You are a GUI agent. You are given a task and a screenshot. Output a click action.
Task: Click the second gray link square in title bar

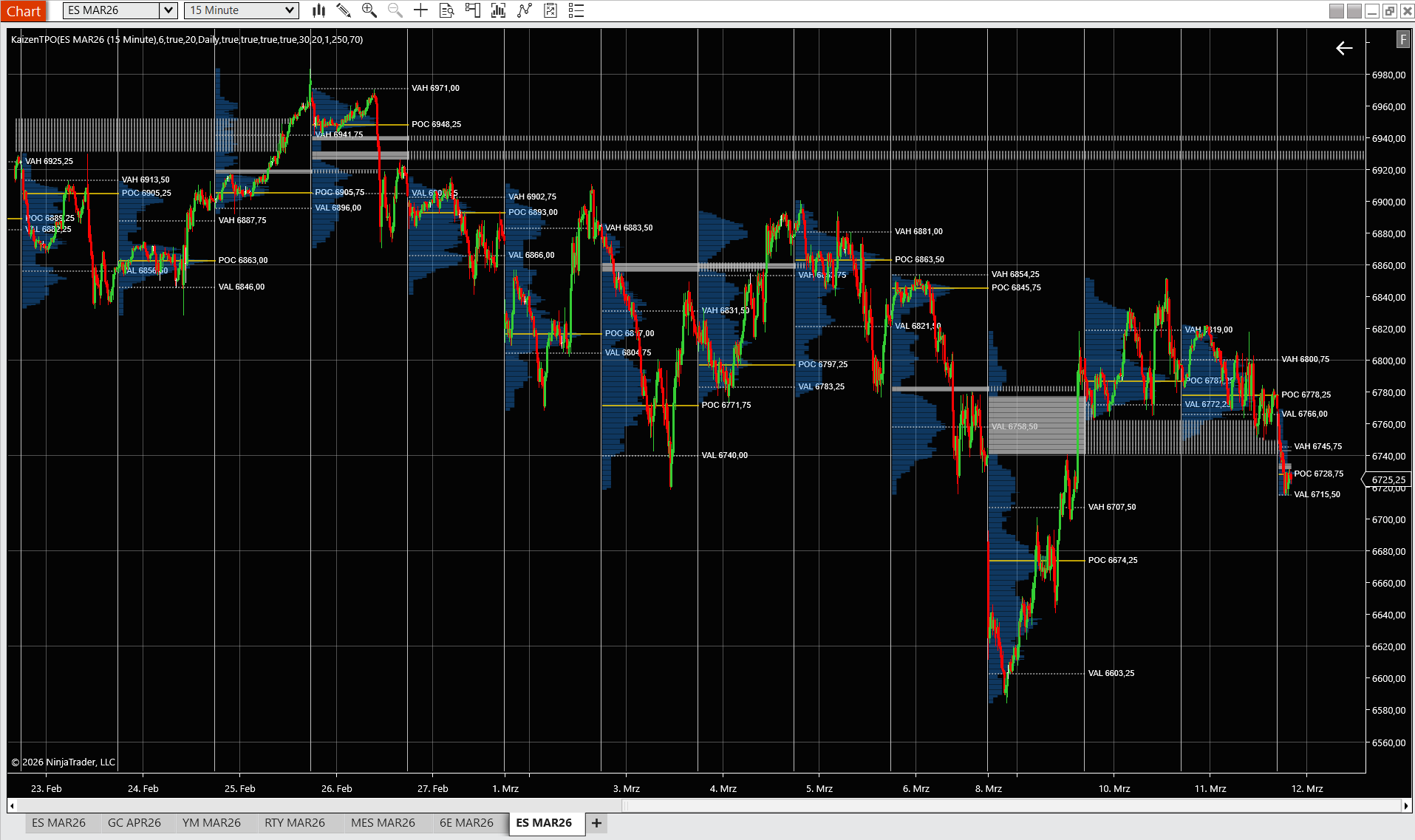pos(1354,11)
